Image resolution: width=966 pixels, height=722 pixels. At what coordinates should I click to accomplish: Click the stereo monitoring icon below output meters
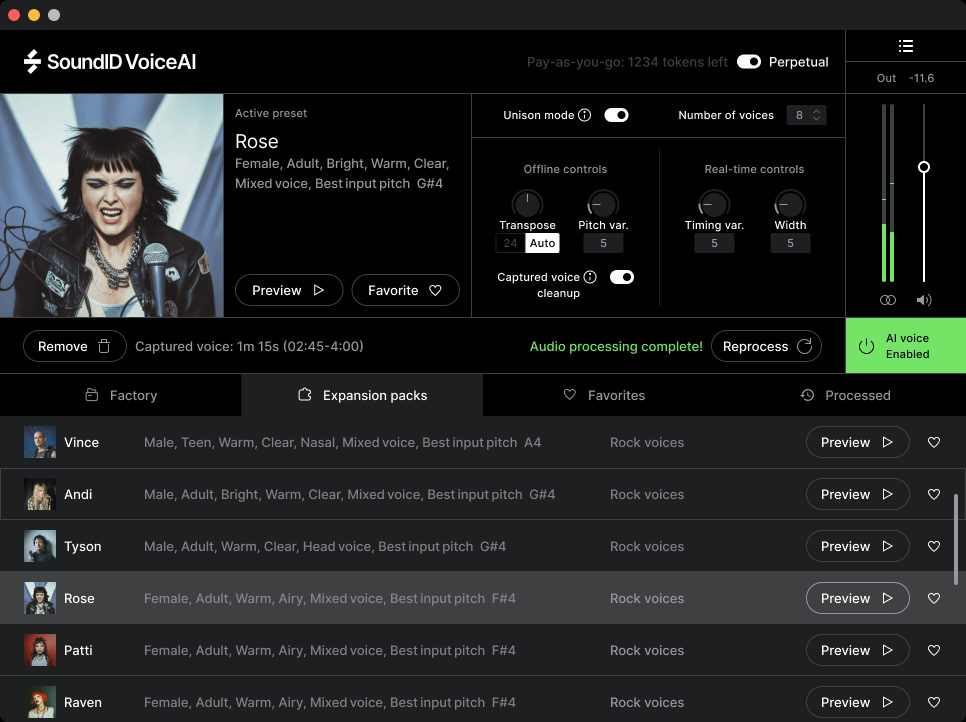(887, 299)
